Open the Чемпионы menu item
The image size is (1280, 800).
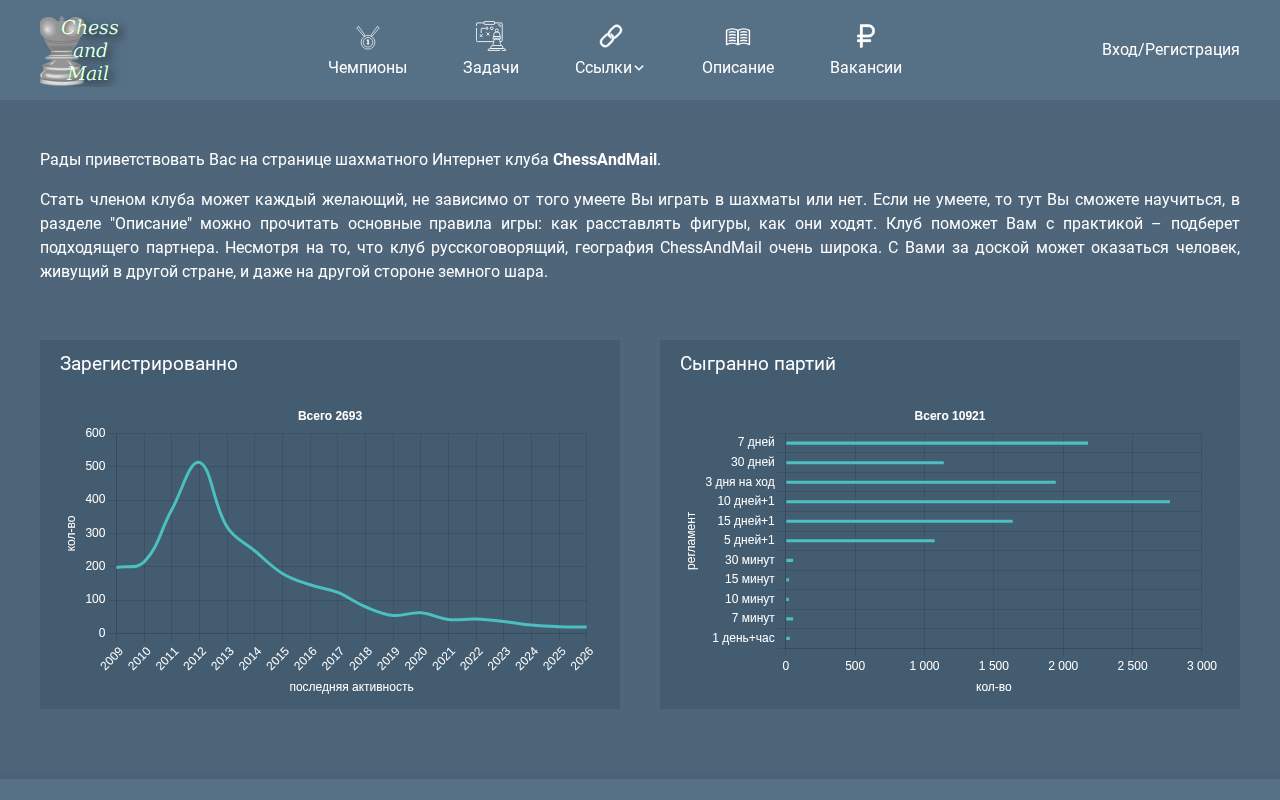click(368, 68)
